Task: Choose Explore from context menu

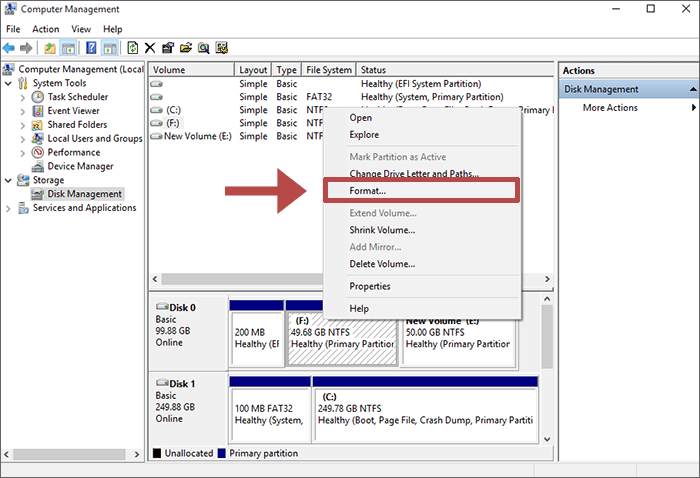Action: pos(422,134)
